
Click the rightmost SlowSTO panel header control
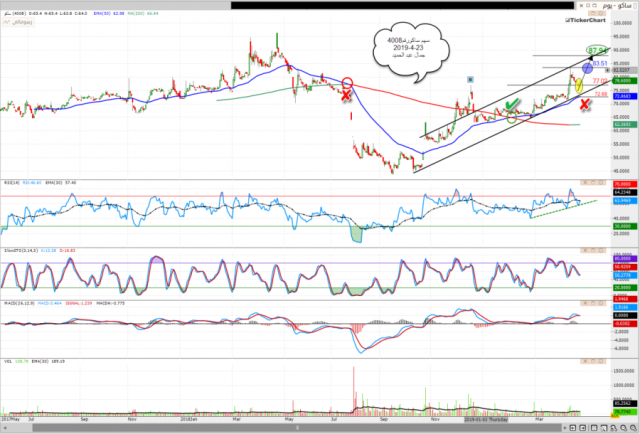coord(601,250)
